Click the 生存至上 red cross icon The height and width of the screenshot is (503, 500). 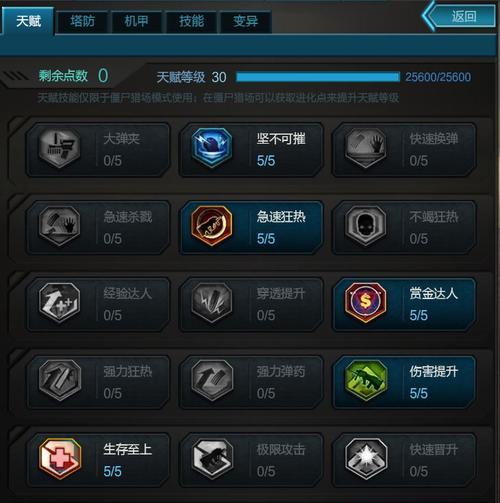click(60, 459)
